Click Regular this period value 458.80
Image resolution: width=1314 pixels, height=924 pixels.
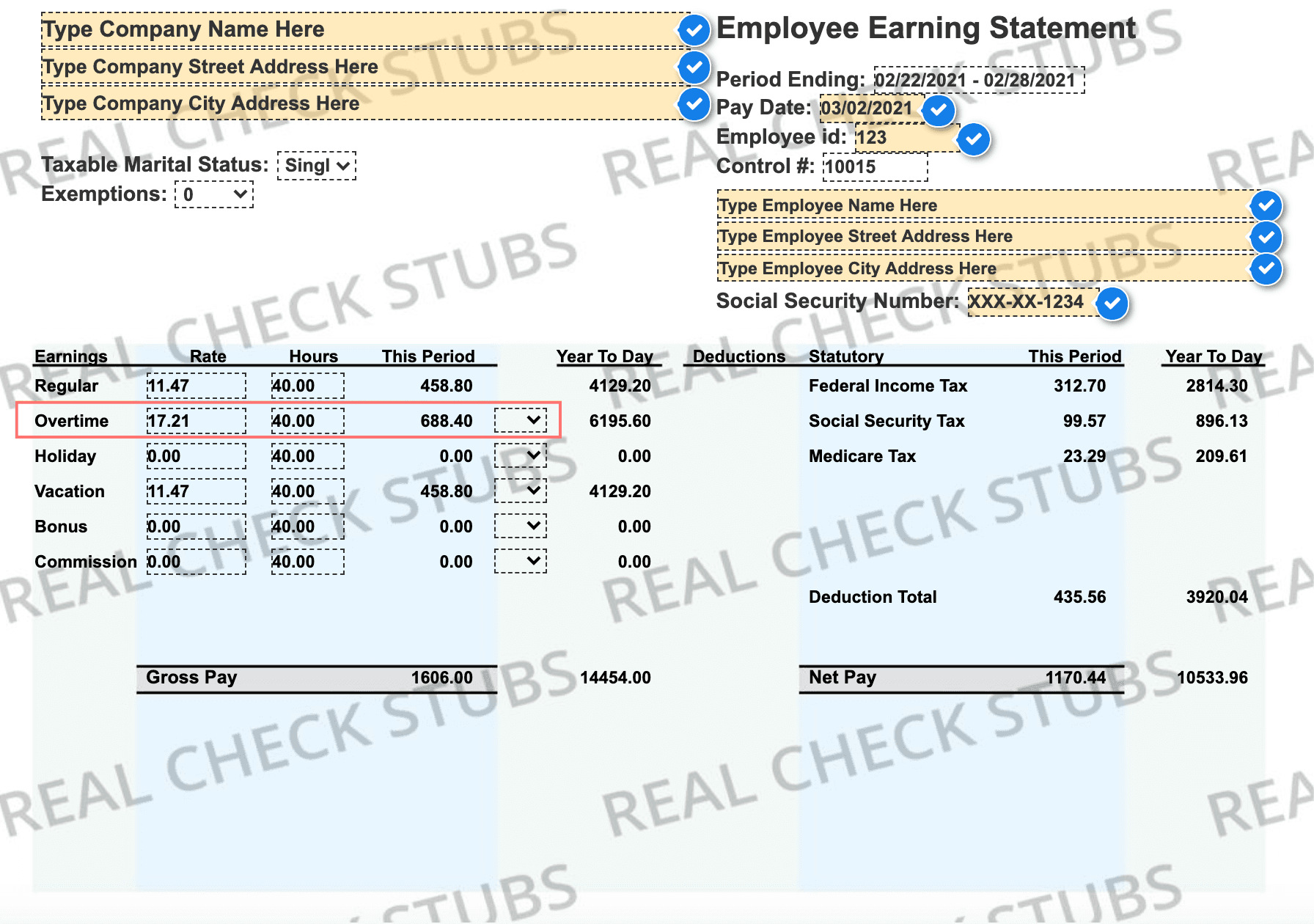446,386
